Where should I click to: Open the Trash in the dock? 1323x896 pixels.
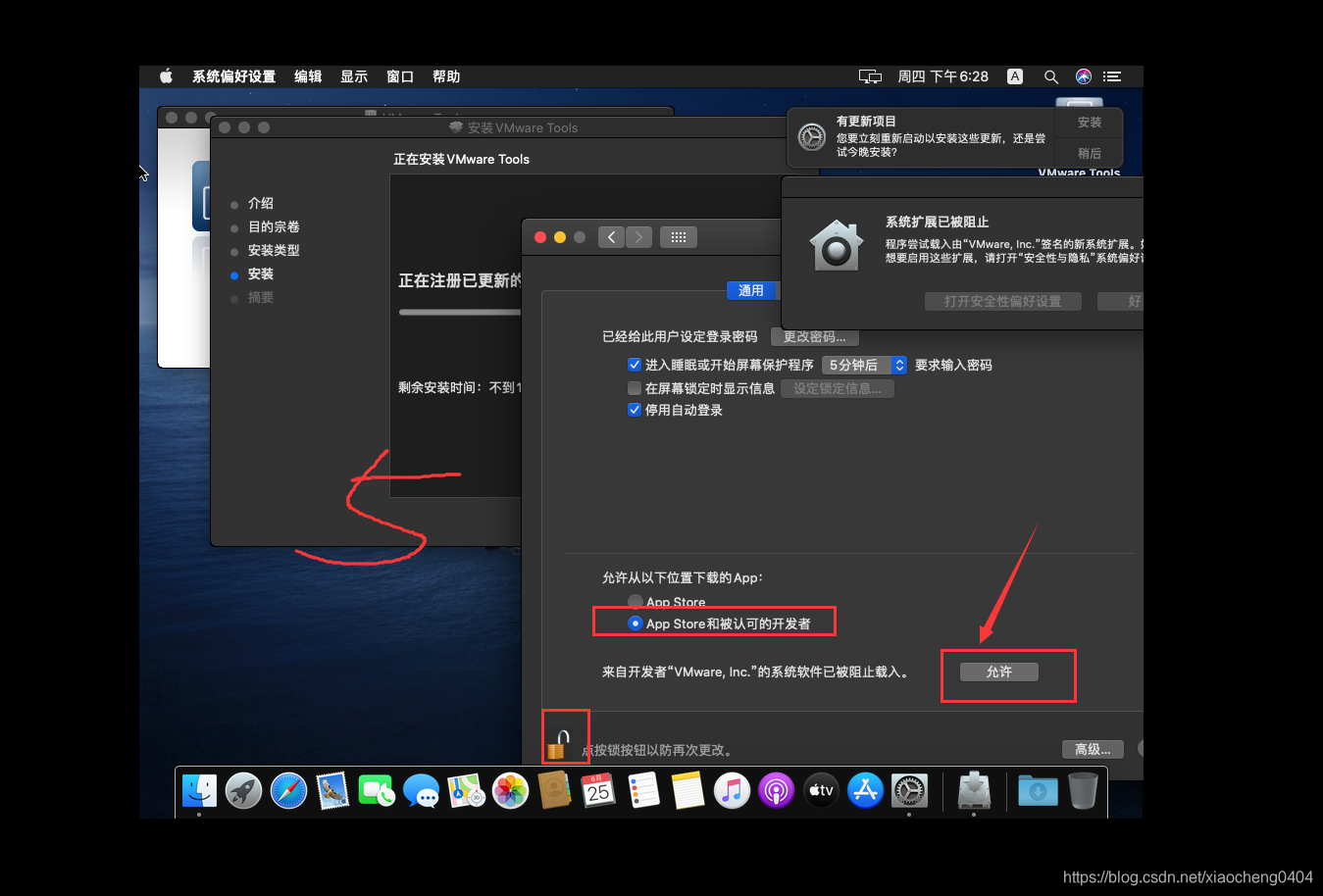[1083, 791]
